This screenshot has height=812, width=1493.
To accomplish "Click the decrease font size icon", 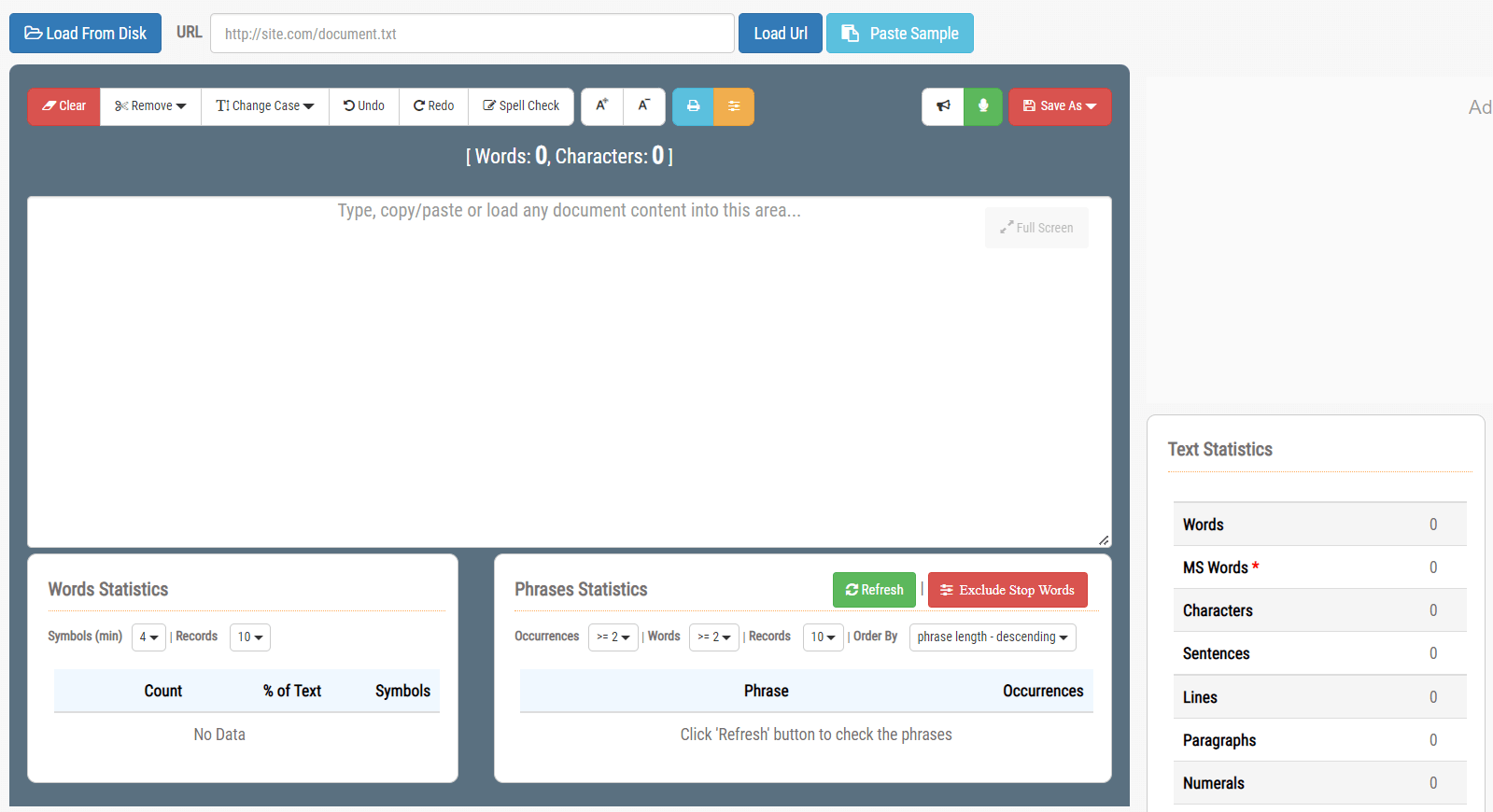I will [644, 106].
